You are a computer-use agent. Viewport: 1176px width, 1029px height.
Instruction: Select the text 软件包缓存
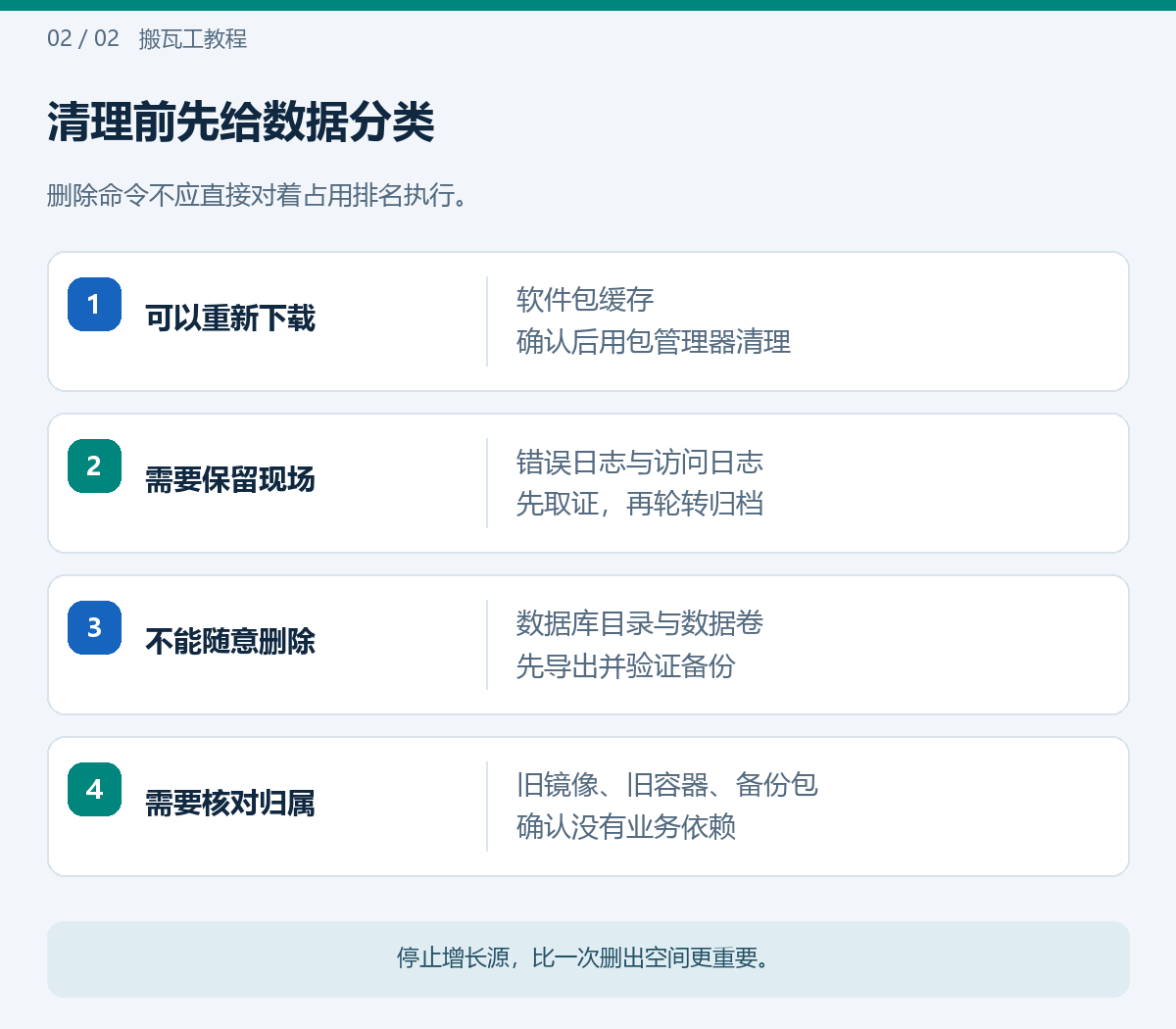pos(585,300)
